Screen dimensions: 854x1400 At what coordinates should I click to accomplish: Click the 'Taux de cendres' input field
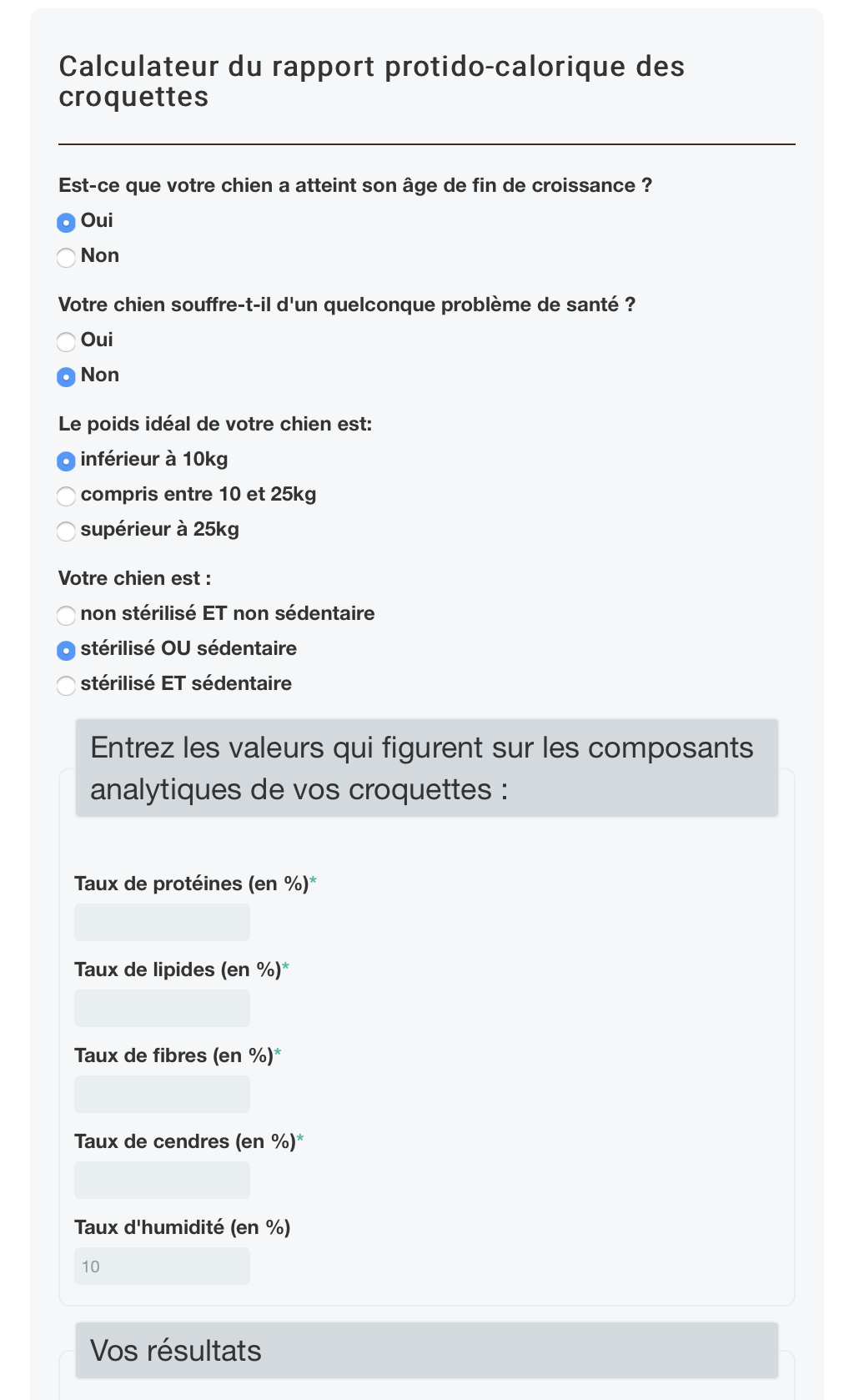click(x=162, y=1181)
